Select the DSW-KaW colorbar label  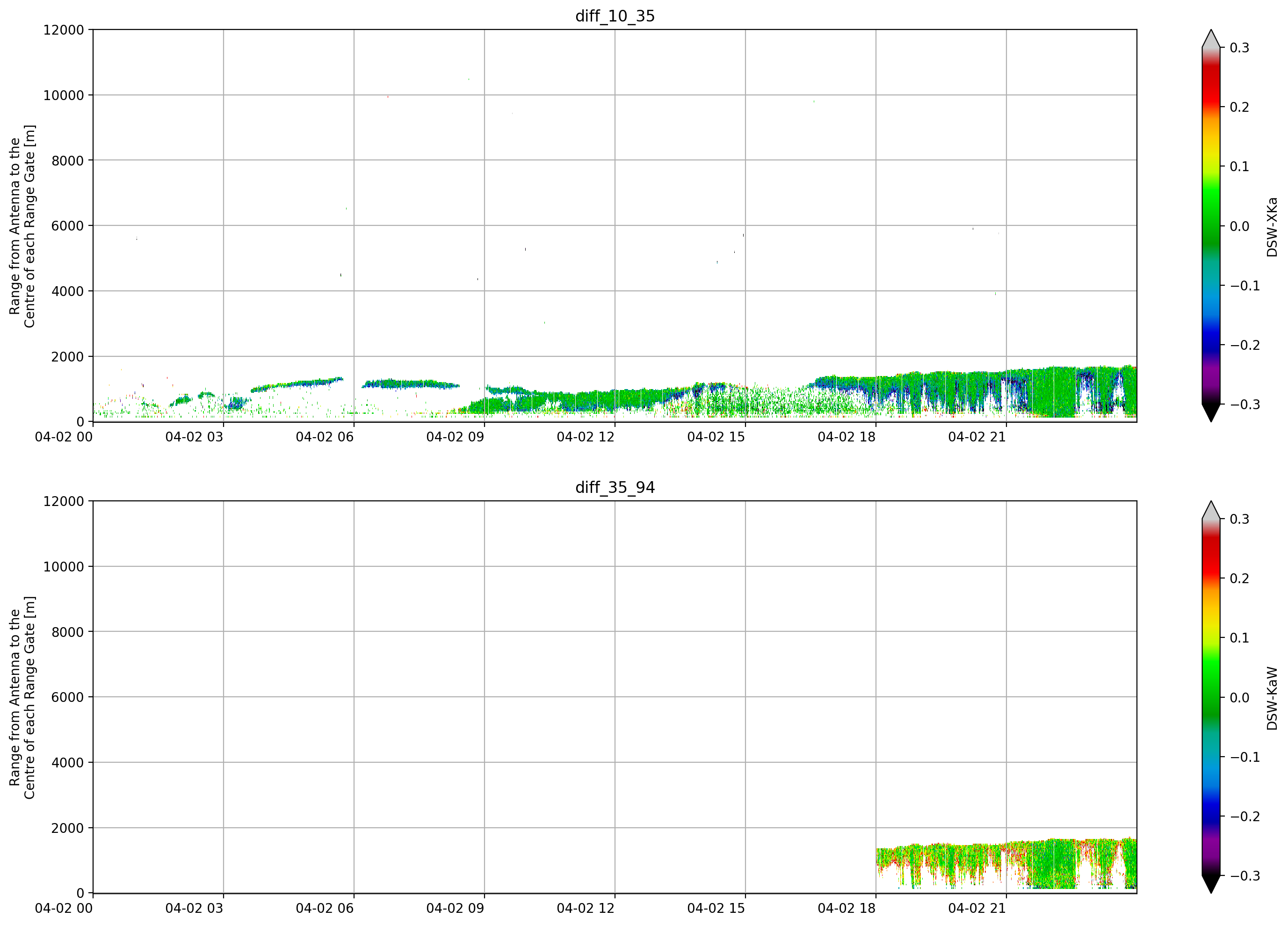(1272, 698)
